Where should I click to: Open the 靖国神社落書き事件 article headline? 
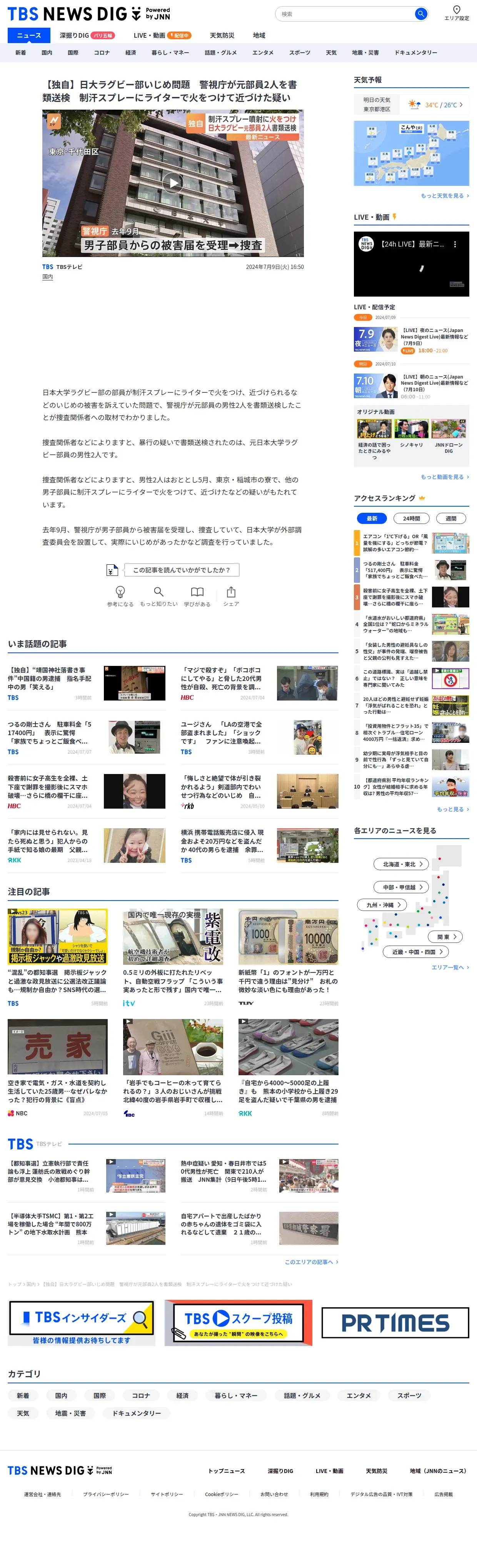click(50, 678)
